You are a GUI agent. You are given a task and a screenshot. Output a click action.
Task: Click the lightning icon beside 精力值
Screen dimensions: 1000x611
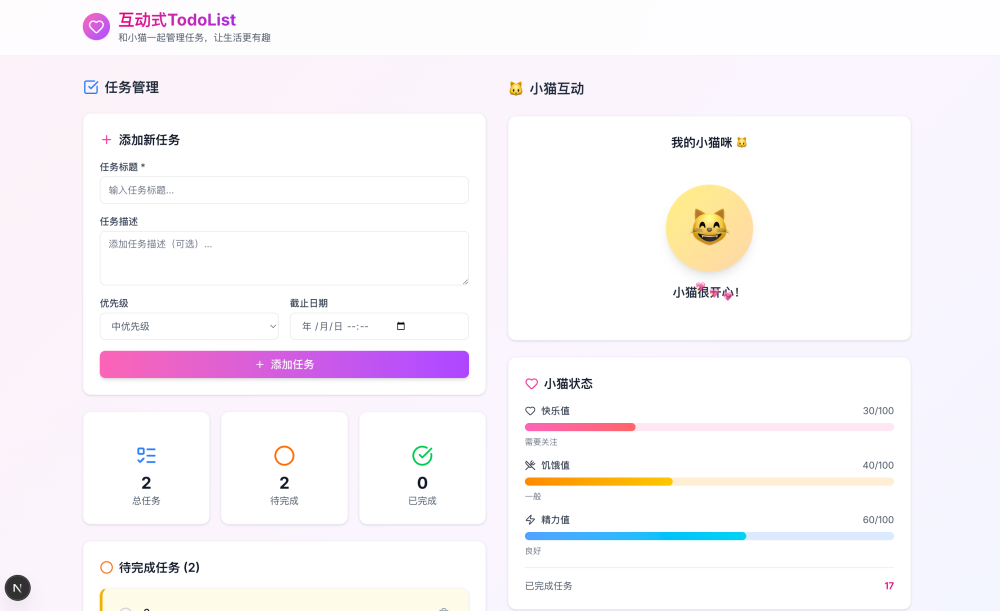528,520
